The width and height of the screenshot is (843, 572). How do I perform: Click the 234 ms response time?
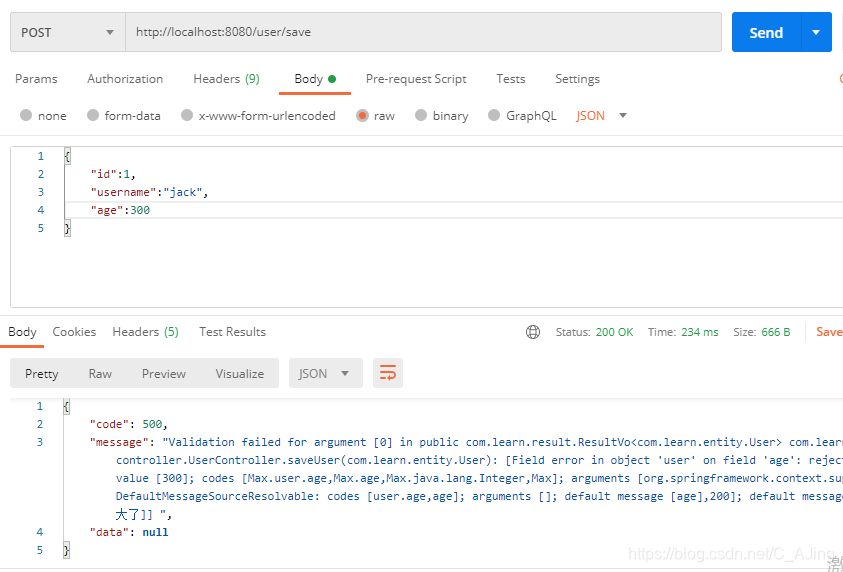click(x=699, y=332)
